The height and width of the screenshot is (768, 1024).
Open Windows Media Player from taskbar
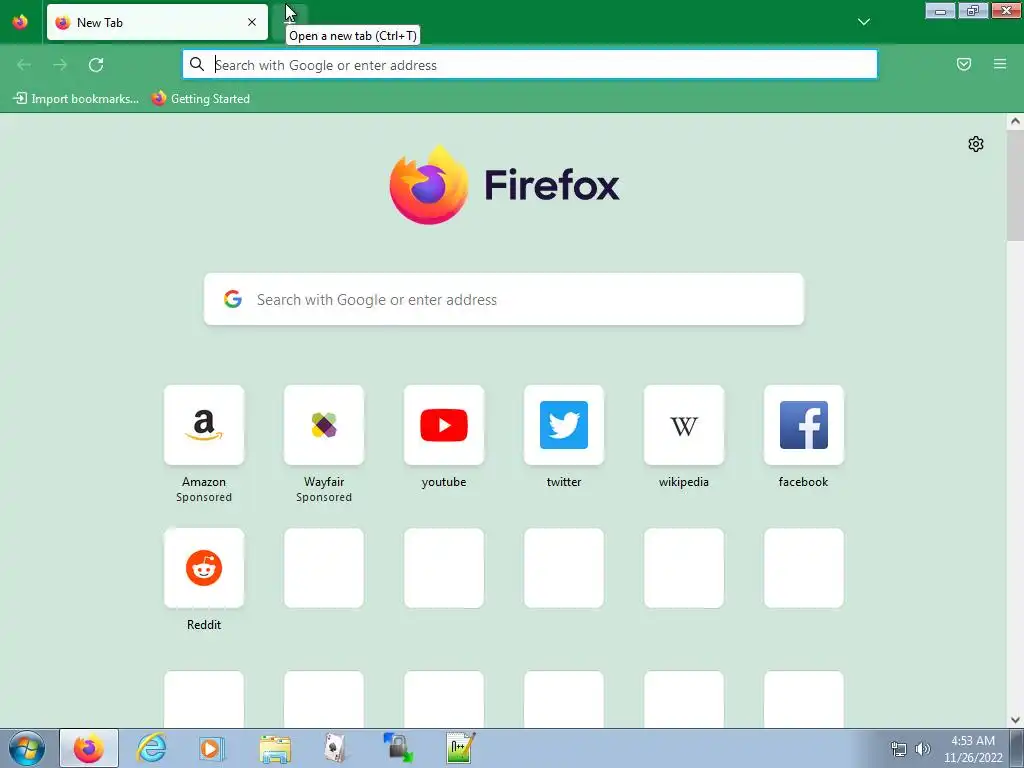(211, 748)
